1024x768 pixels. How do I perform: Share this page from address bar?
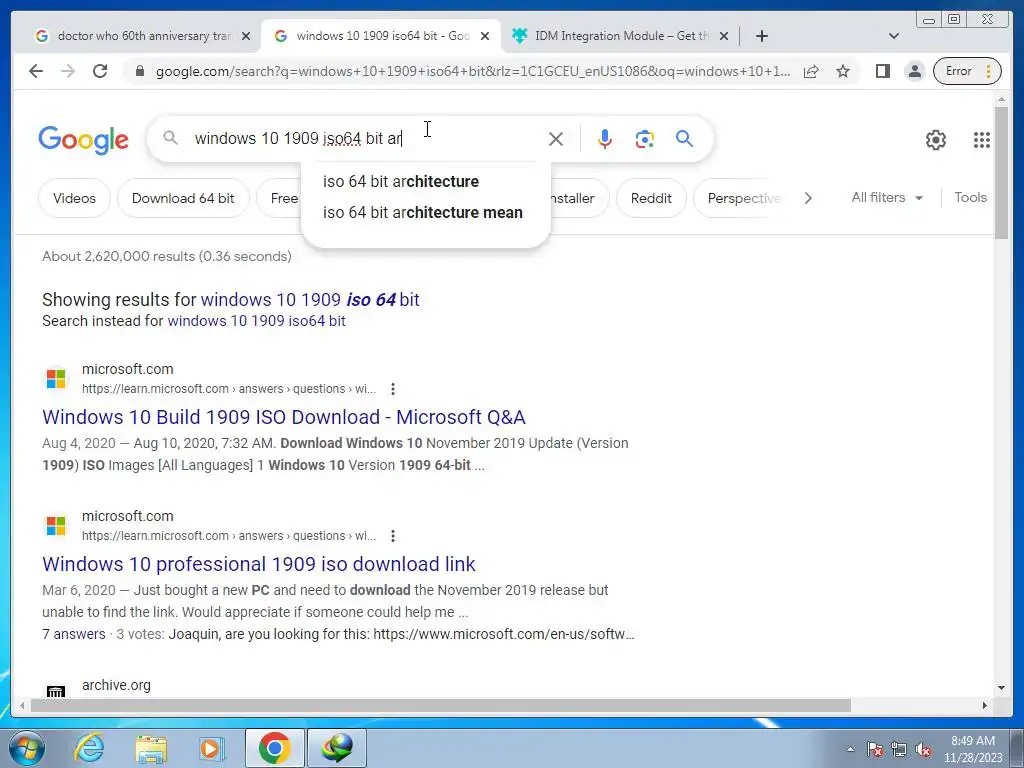(x=811, y=71)
